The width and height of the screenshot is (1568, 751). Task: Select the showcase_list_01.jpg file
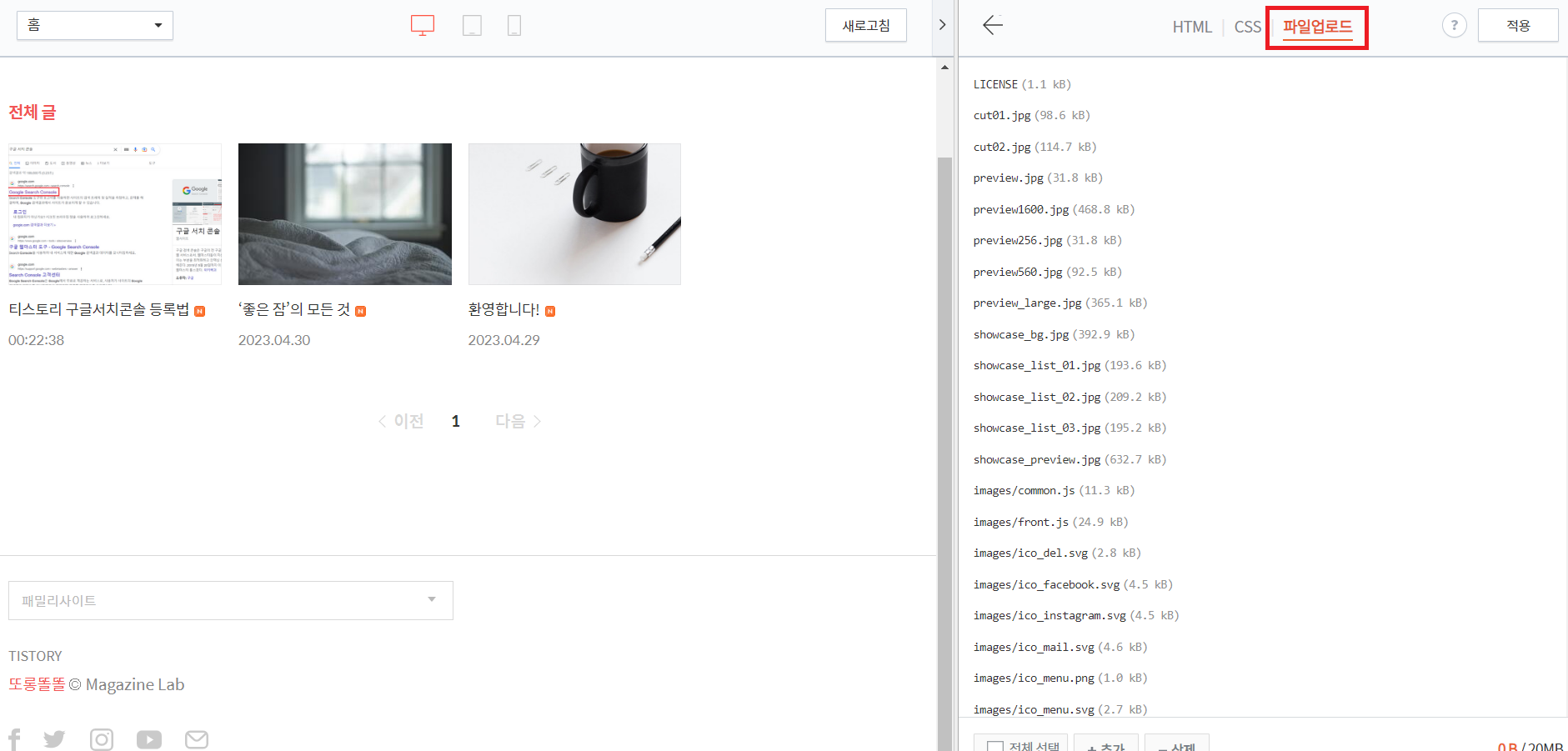click(x=1070, y=365)
